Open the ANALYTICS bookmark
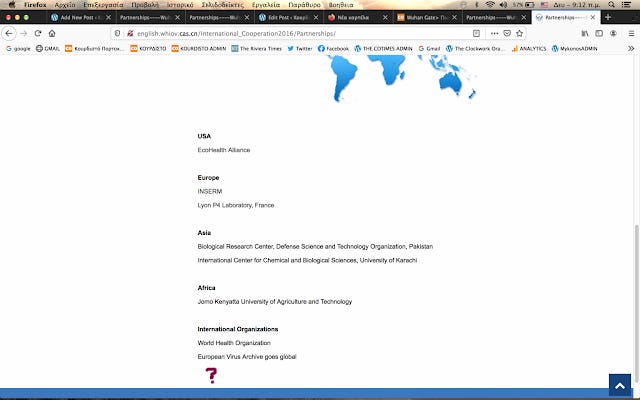640x400 pixels. pos(529,49)
